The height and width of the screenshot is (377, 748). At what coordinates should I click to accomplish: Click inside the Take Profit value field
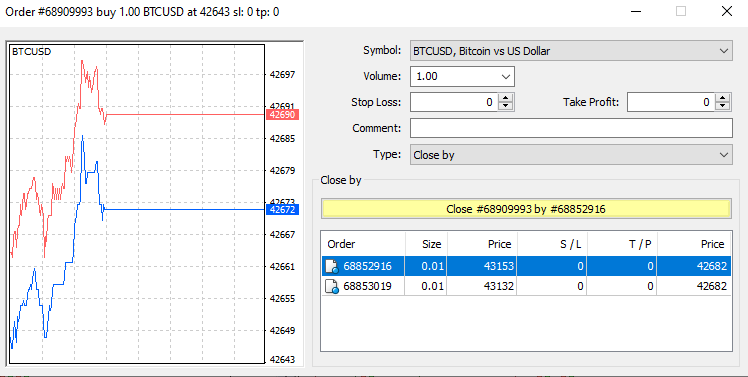671,102
